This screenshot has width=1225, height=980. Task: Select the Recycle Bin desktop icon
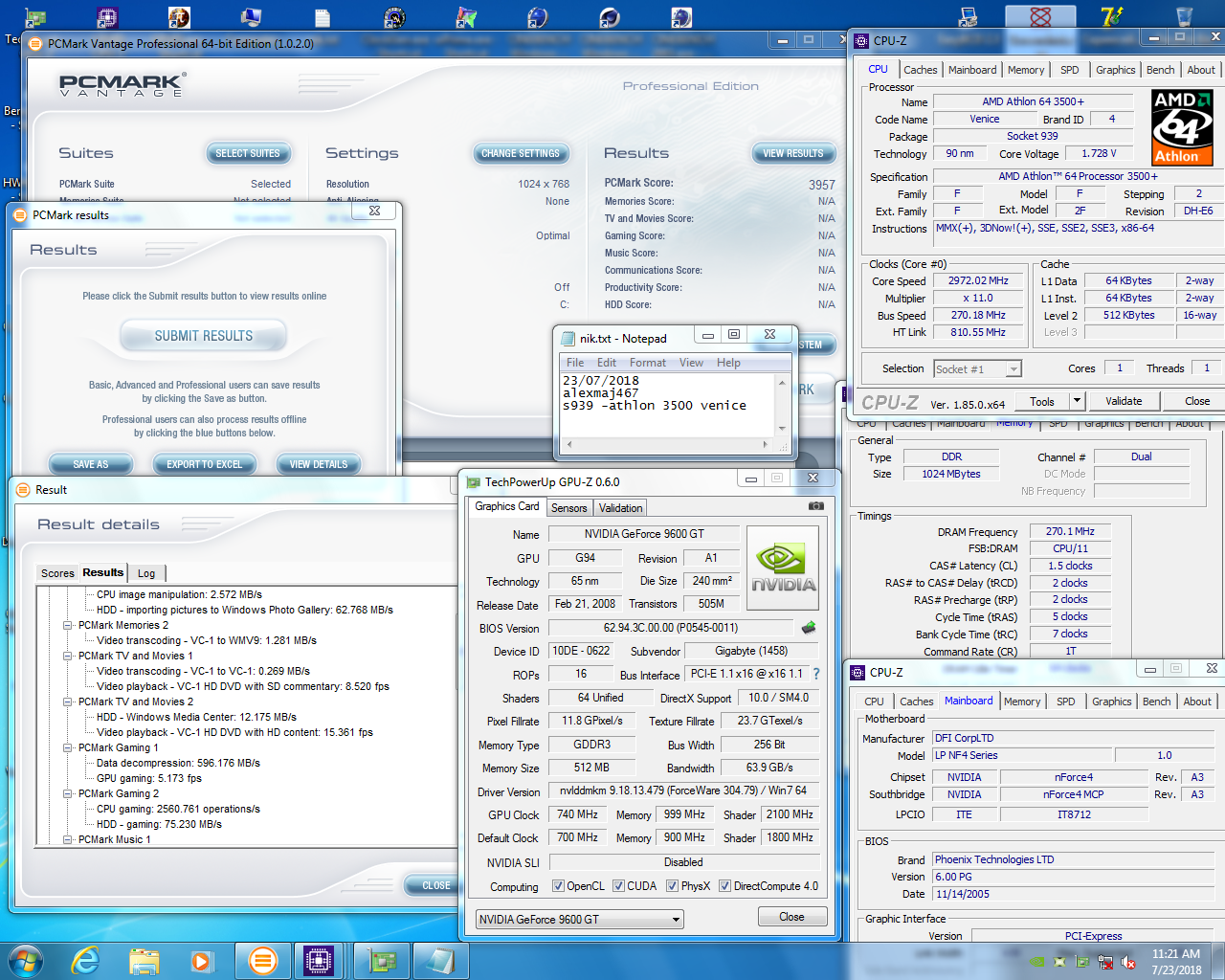point(1184,16)
